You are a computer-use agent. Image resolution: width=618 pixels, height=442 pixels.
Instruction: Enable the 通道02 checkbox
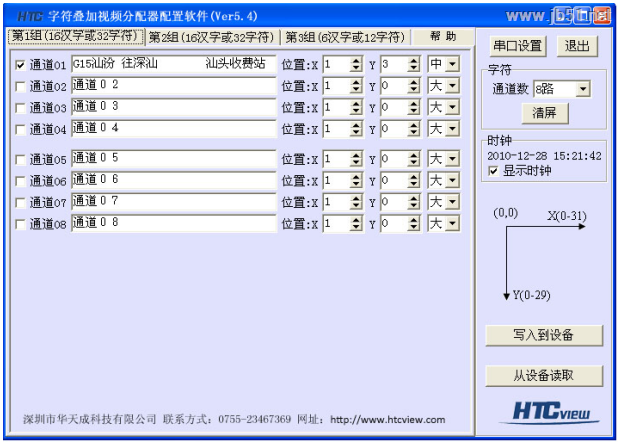(x=20, y=86)
